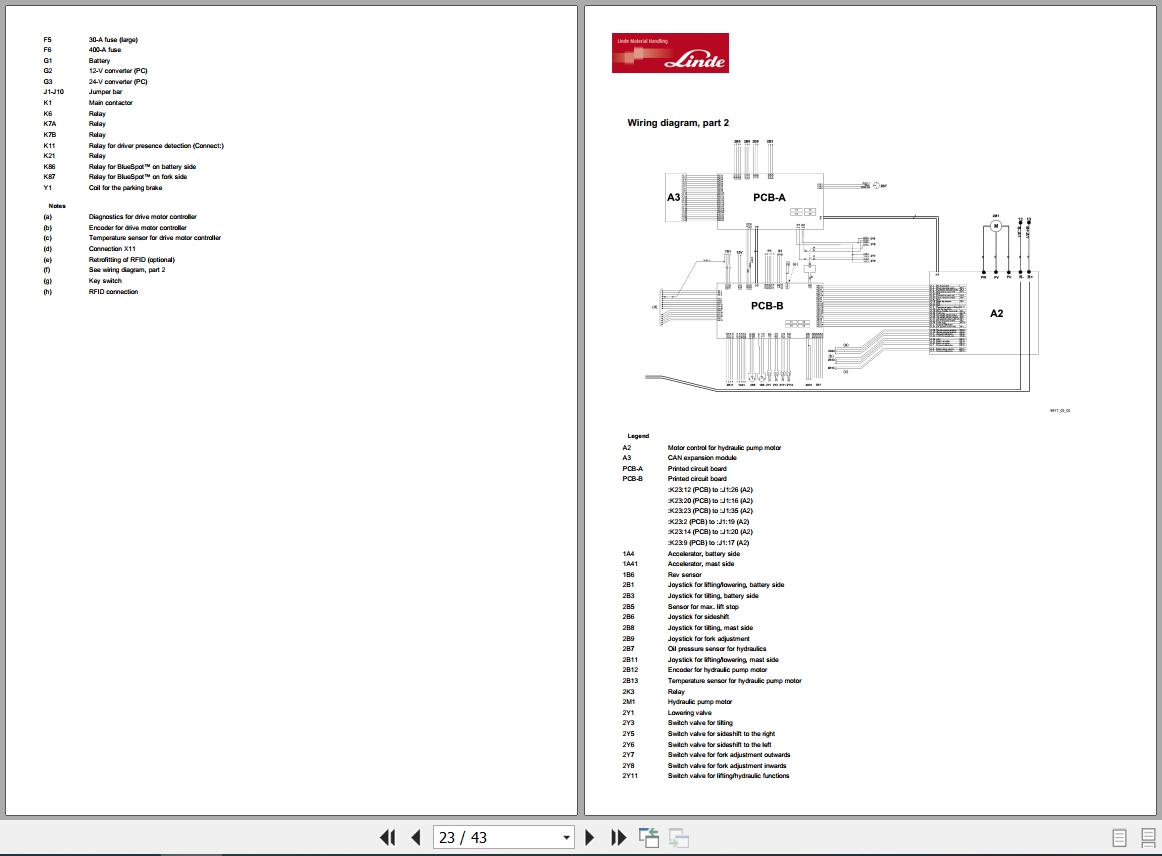Viewport: 1162px width, 856px height.
Task: Click 'Temperature sensor for hydraulic pump motor'
Action: [734, 681]
